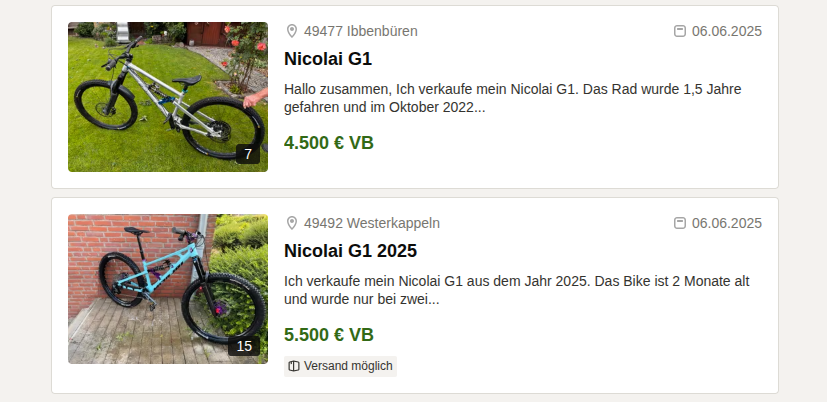Click the 49492 Westerkappeln location text

click(372, 224)
